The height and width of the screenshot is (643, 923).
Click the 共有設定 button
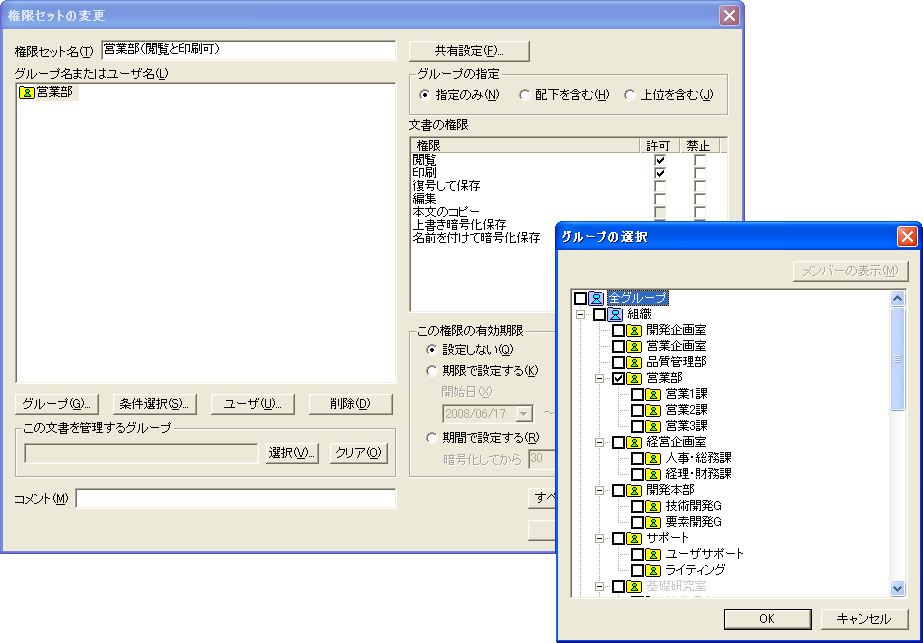coord(469,51)
